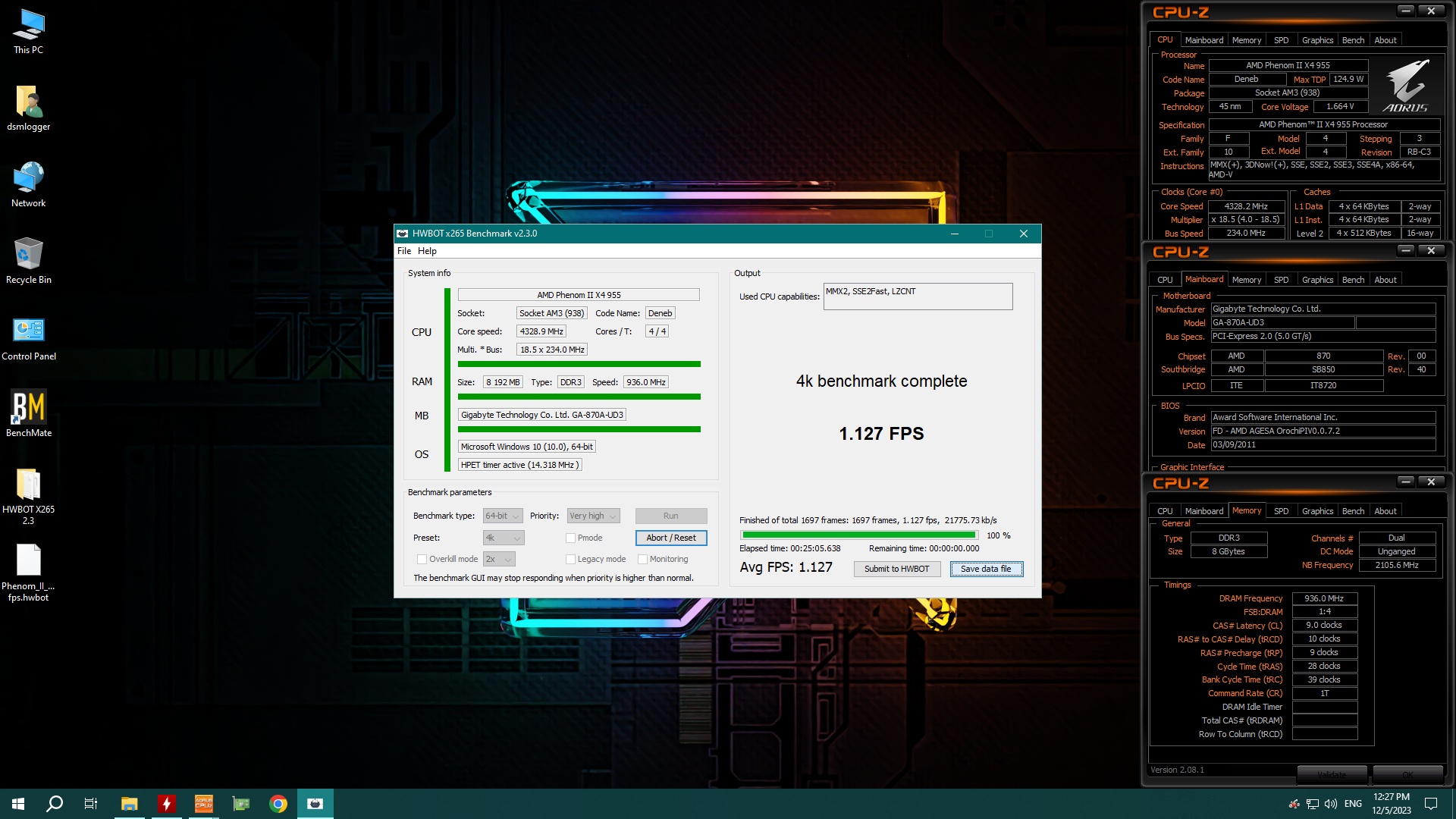1456x819 pixels.
Task: Open the Phenom_II fps.hwbot file
Action: click(29, 573)
